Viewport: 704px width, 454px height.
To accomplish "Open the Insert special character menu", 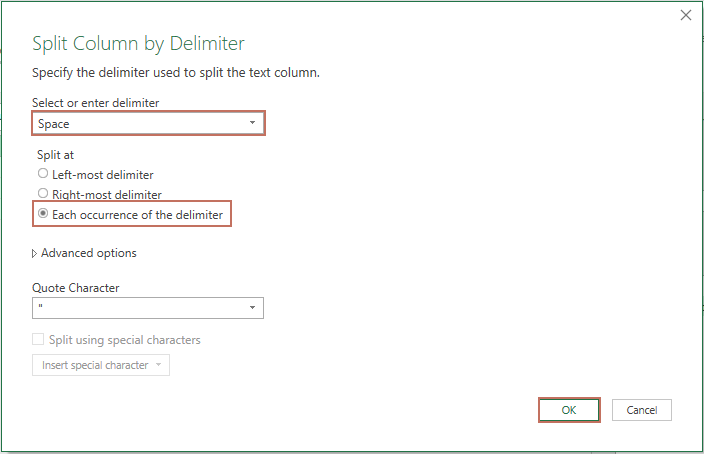I will (101, 365).
